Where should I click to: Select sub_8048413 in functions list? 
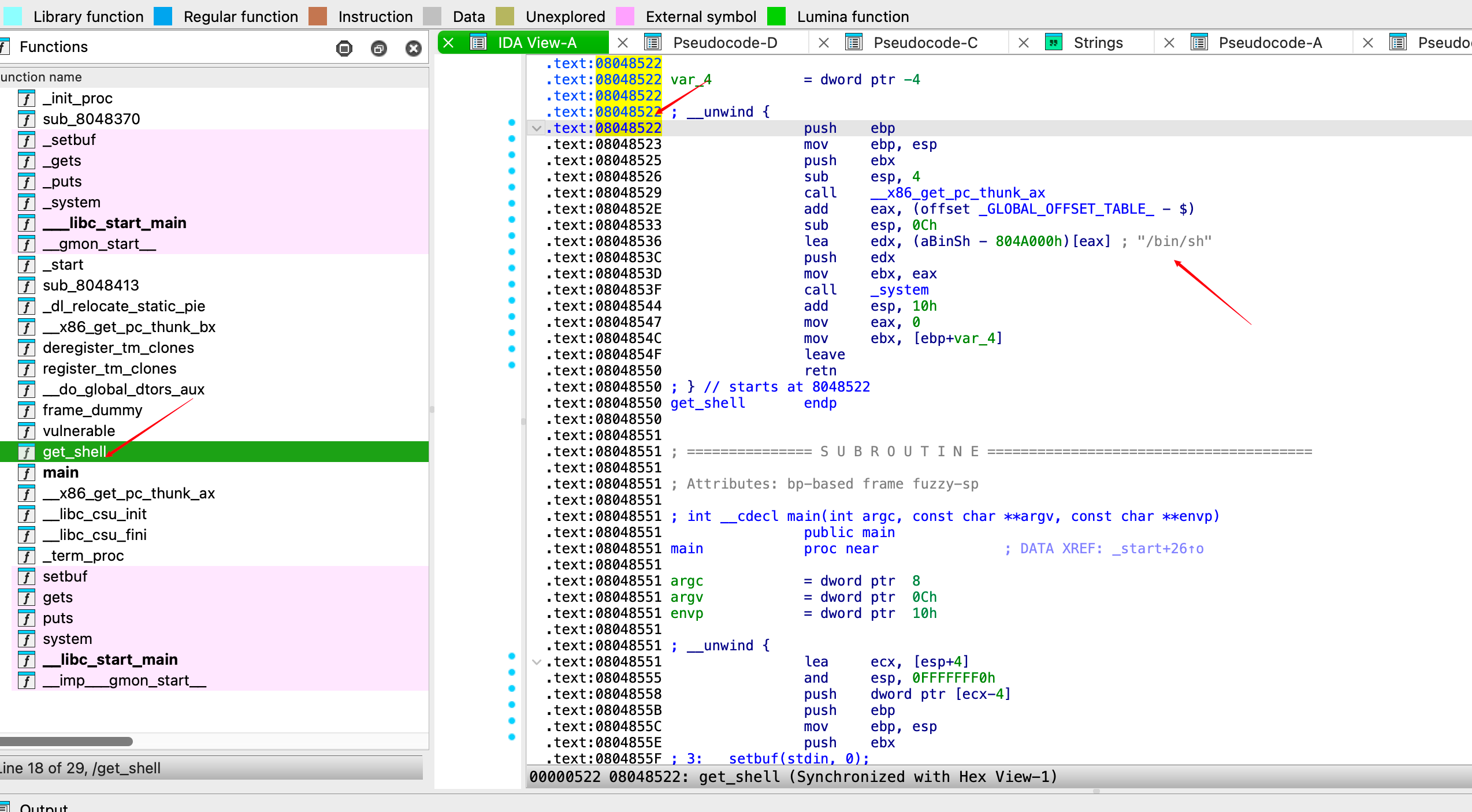pyautogui.click(x=214, y=285)
